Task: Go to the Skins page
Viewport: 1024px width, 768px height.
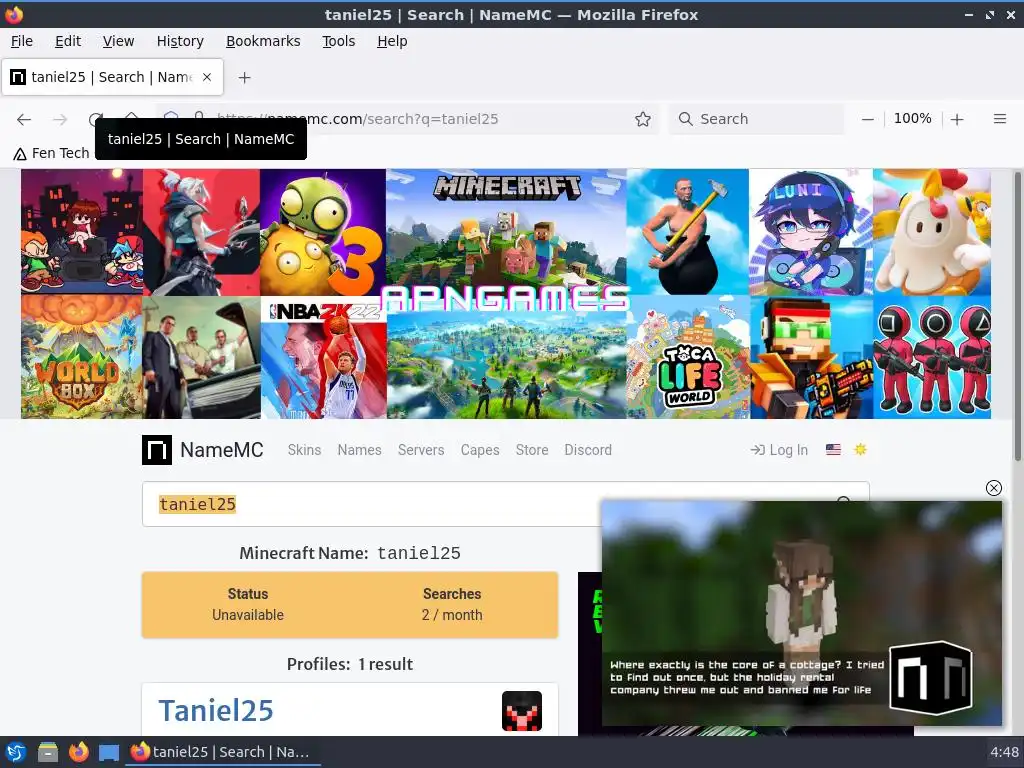Action: [x=304, y=450]
